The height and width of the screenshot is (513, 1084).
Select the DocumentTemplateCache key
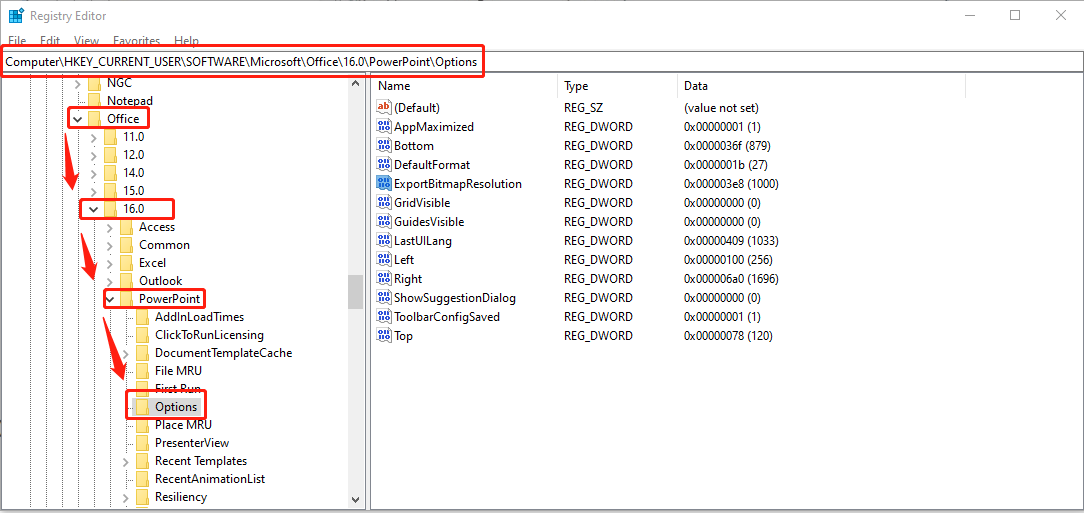[223, 353]
